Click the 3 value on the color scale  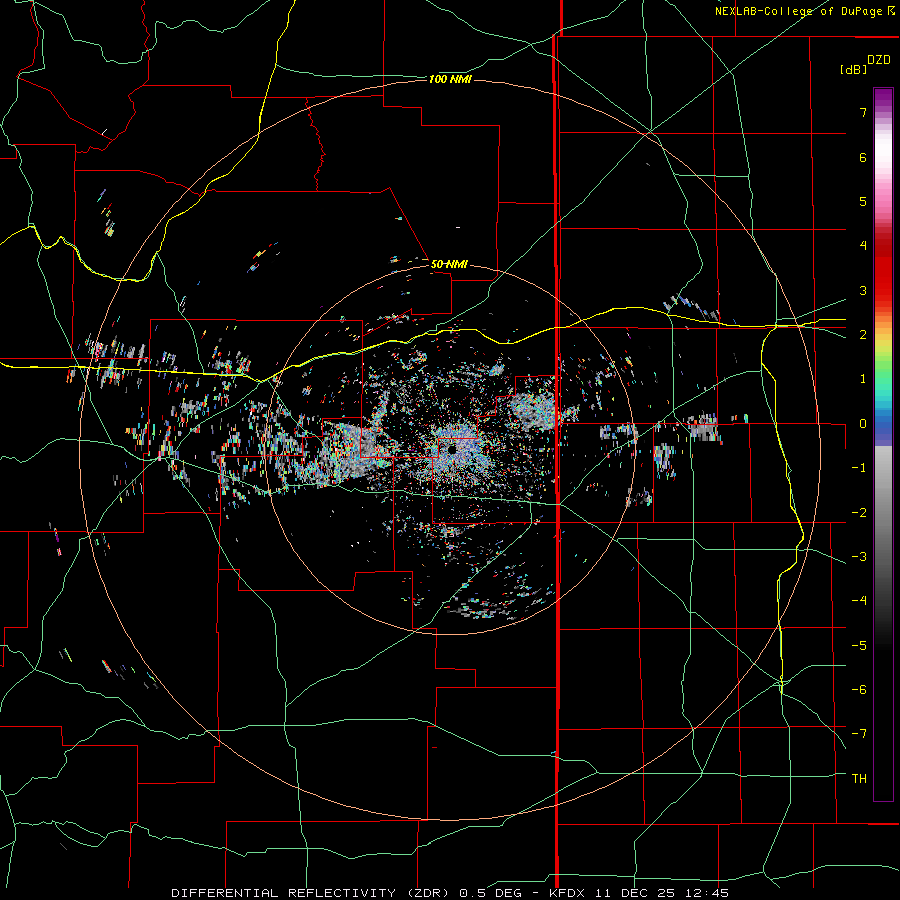tap(863, 290)
